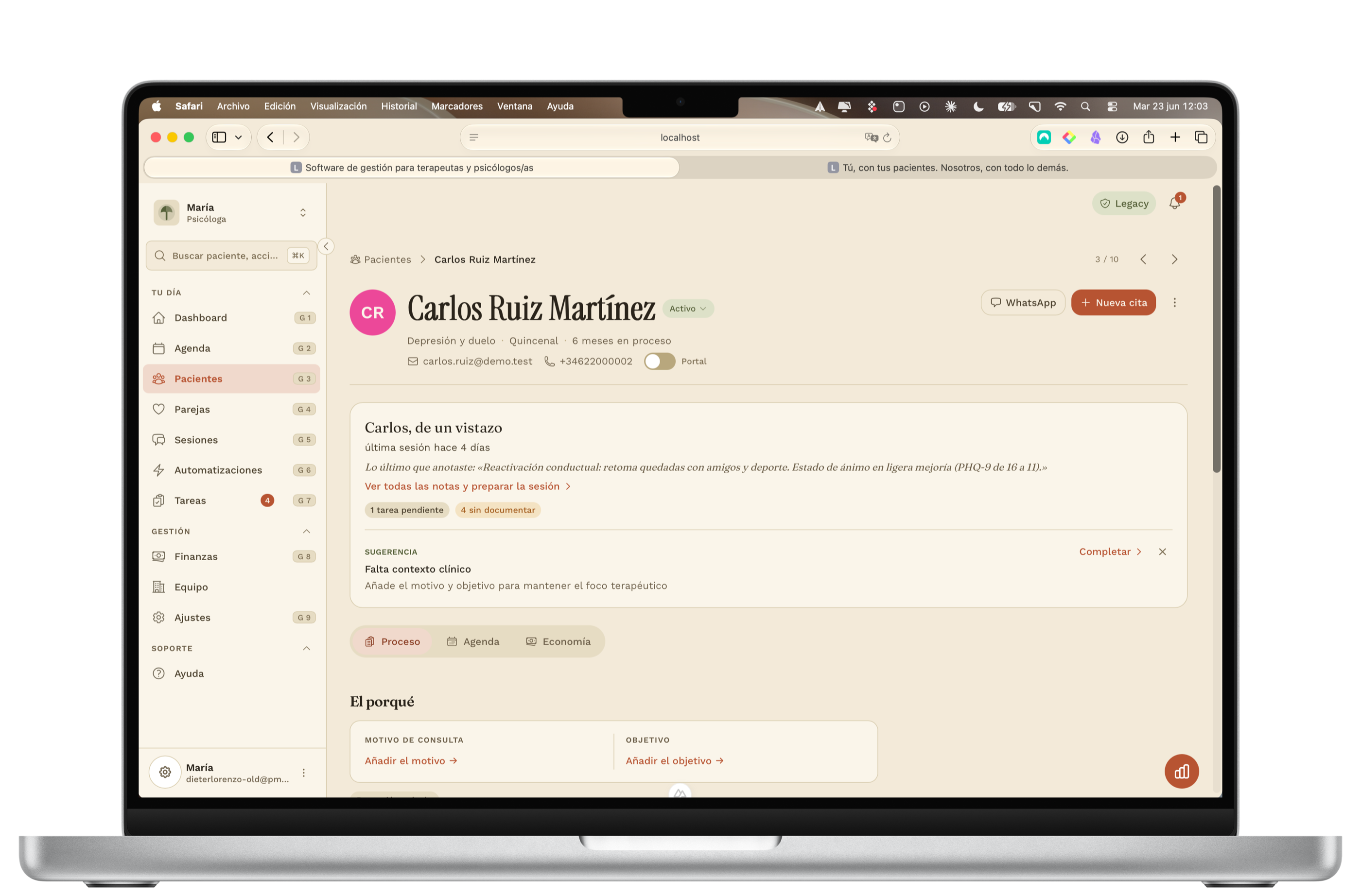Open the three-dot patient options menu
Viewport: 1361px width, 896px height.
click(x=1174, y=303)
